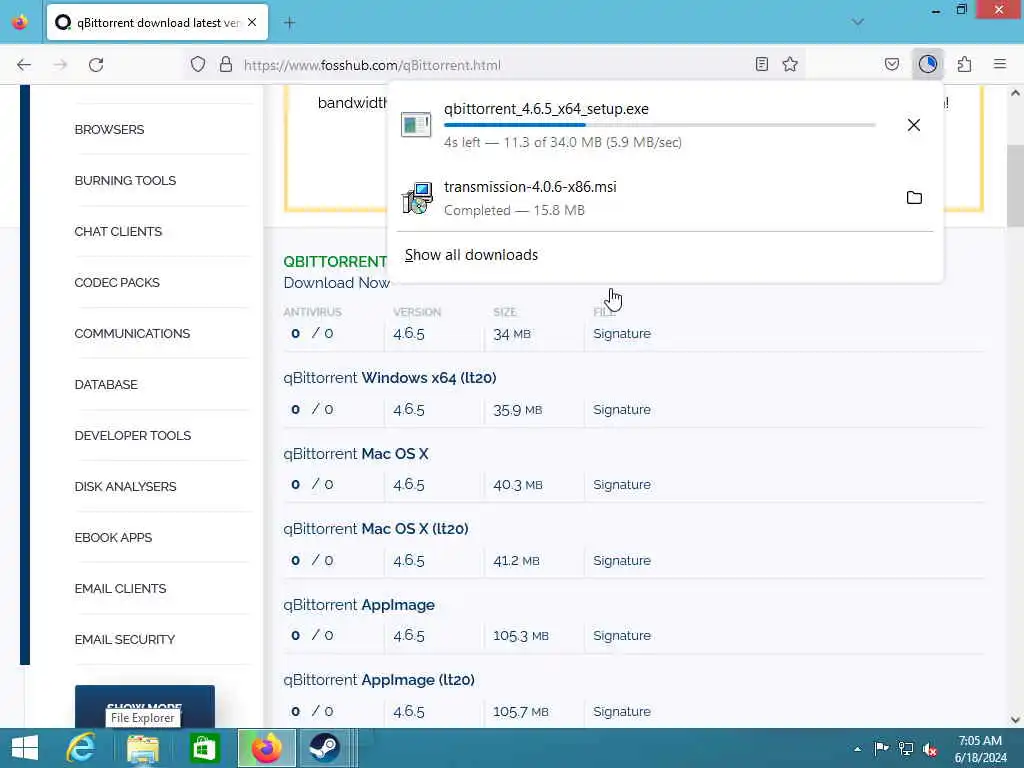Open the tracking protection shield icon

coord(198,65)
